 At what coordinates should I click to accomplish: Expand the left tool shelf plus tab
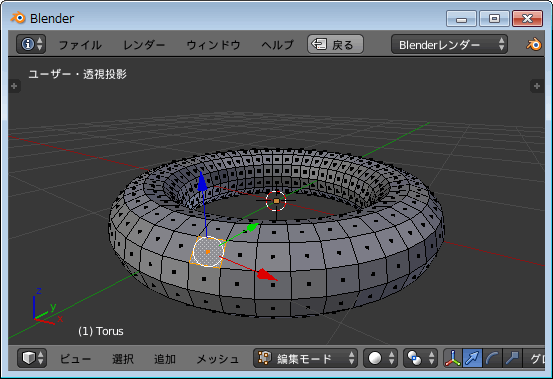click(x=14, y=86)
